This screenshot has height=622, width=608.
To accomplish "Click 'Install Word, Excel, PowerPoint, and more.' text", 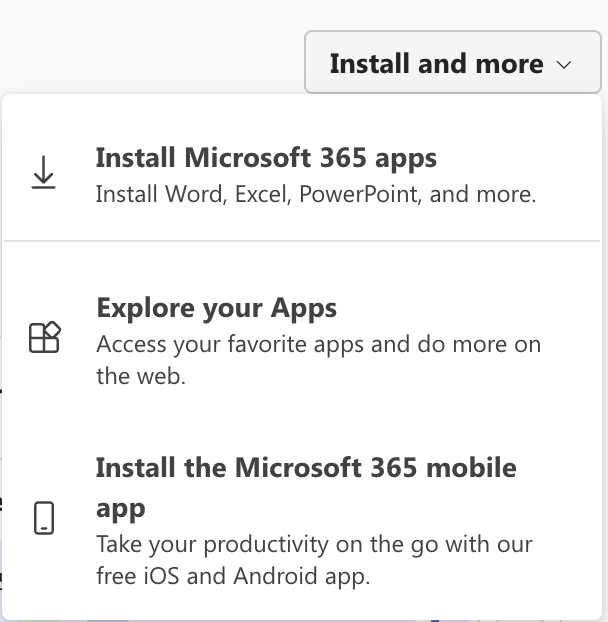I will click(x=316, y=194).
